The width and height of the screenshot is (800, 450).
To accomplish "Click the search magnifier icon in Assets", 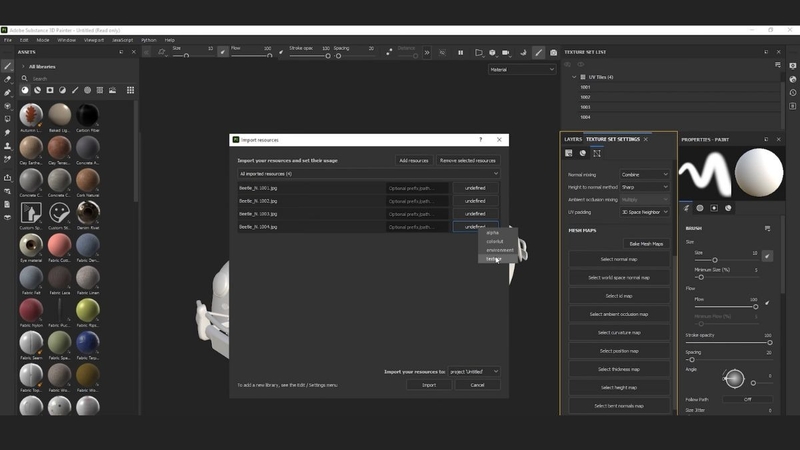I will click(24, 79).
